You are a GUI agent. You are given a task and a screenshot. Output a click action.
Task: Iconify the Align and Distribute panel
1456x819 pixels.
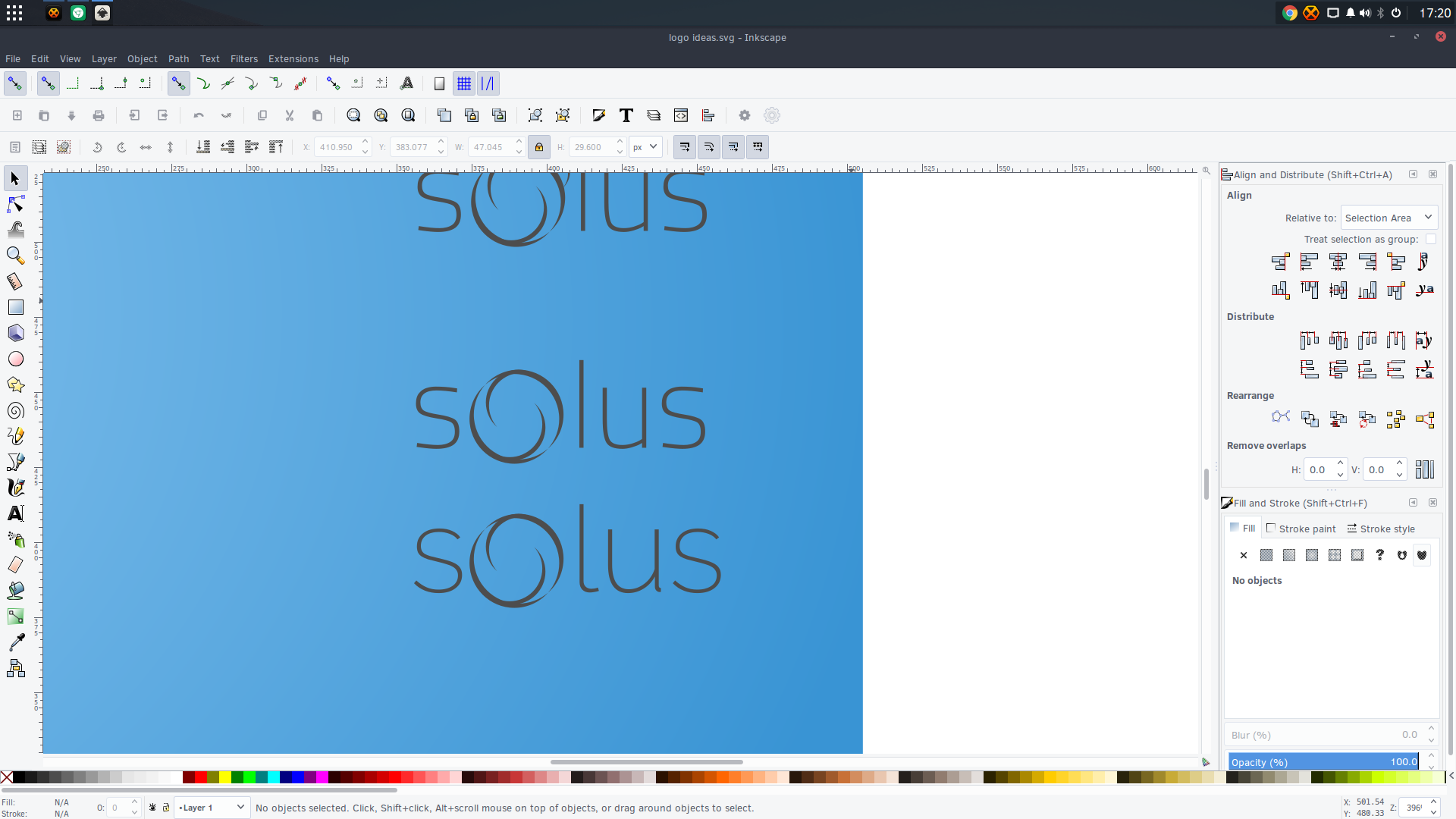(x=1413, y=174)
